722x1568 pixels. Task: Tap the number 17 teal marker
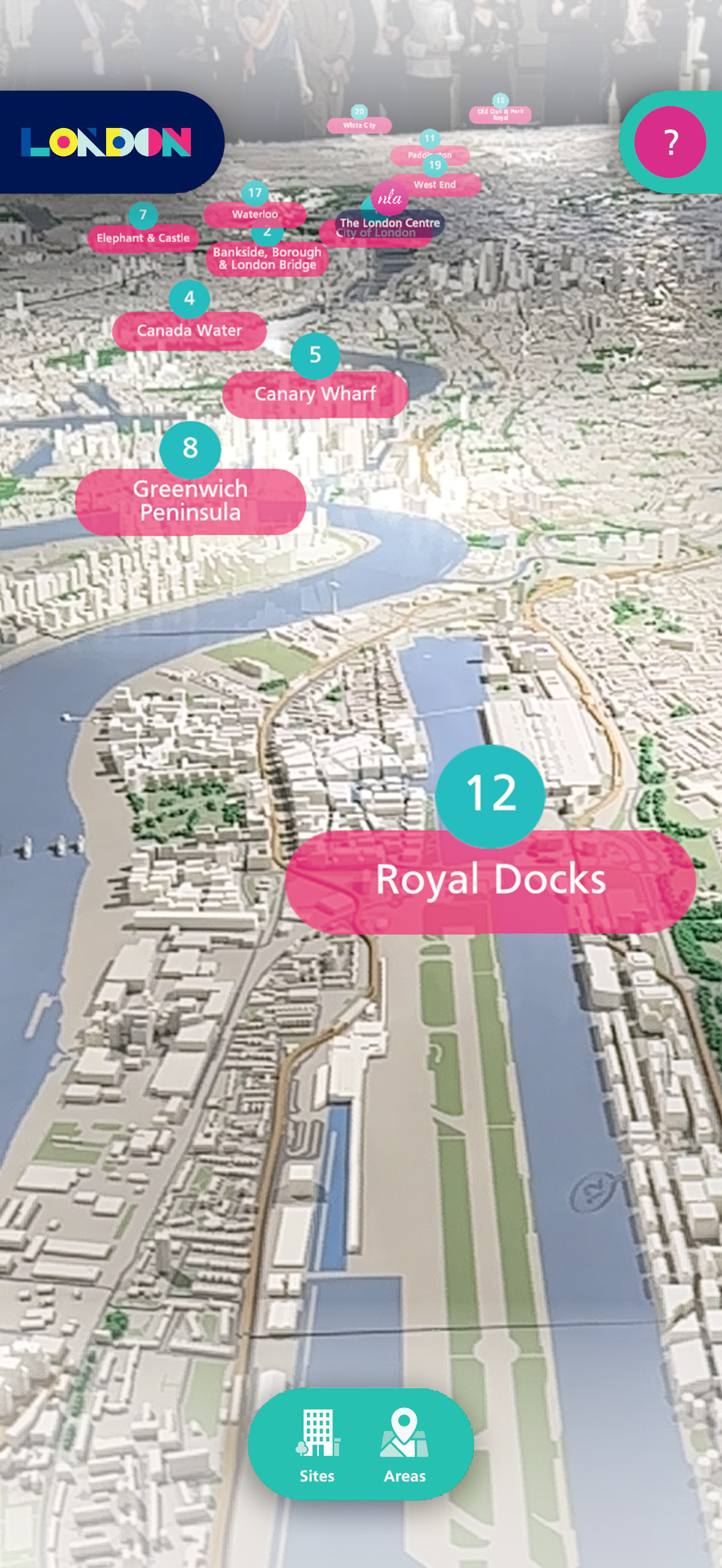coord(255,194)
